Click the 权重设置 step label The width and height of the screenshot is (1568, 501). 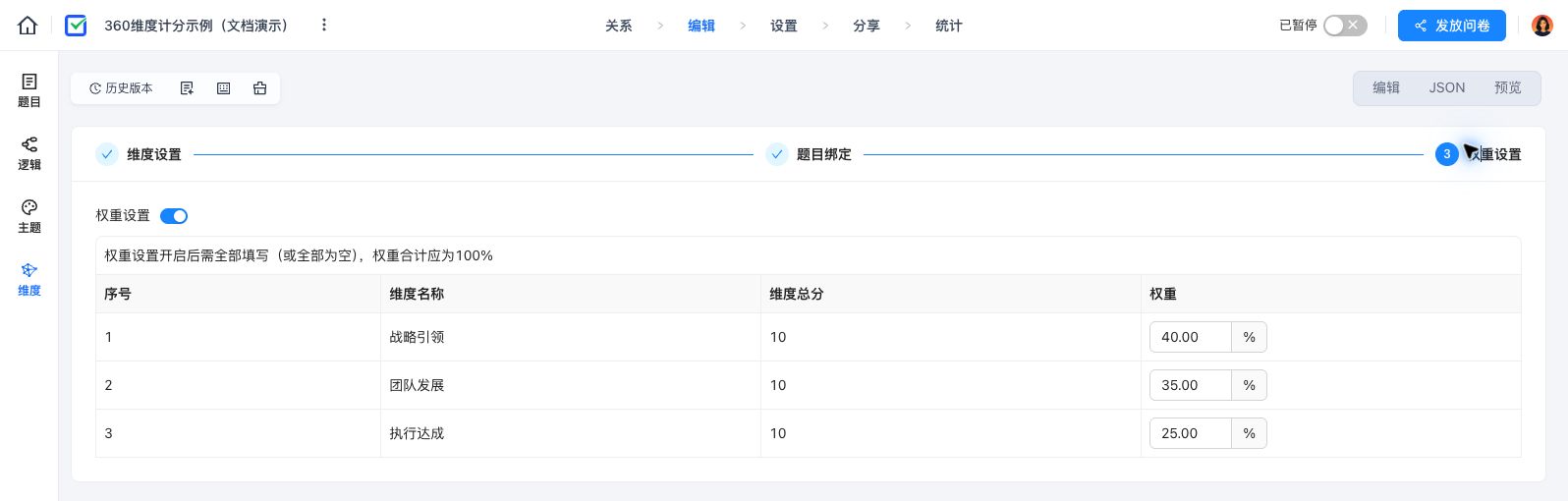click(x=1493, y=154)
